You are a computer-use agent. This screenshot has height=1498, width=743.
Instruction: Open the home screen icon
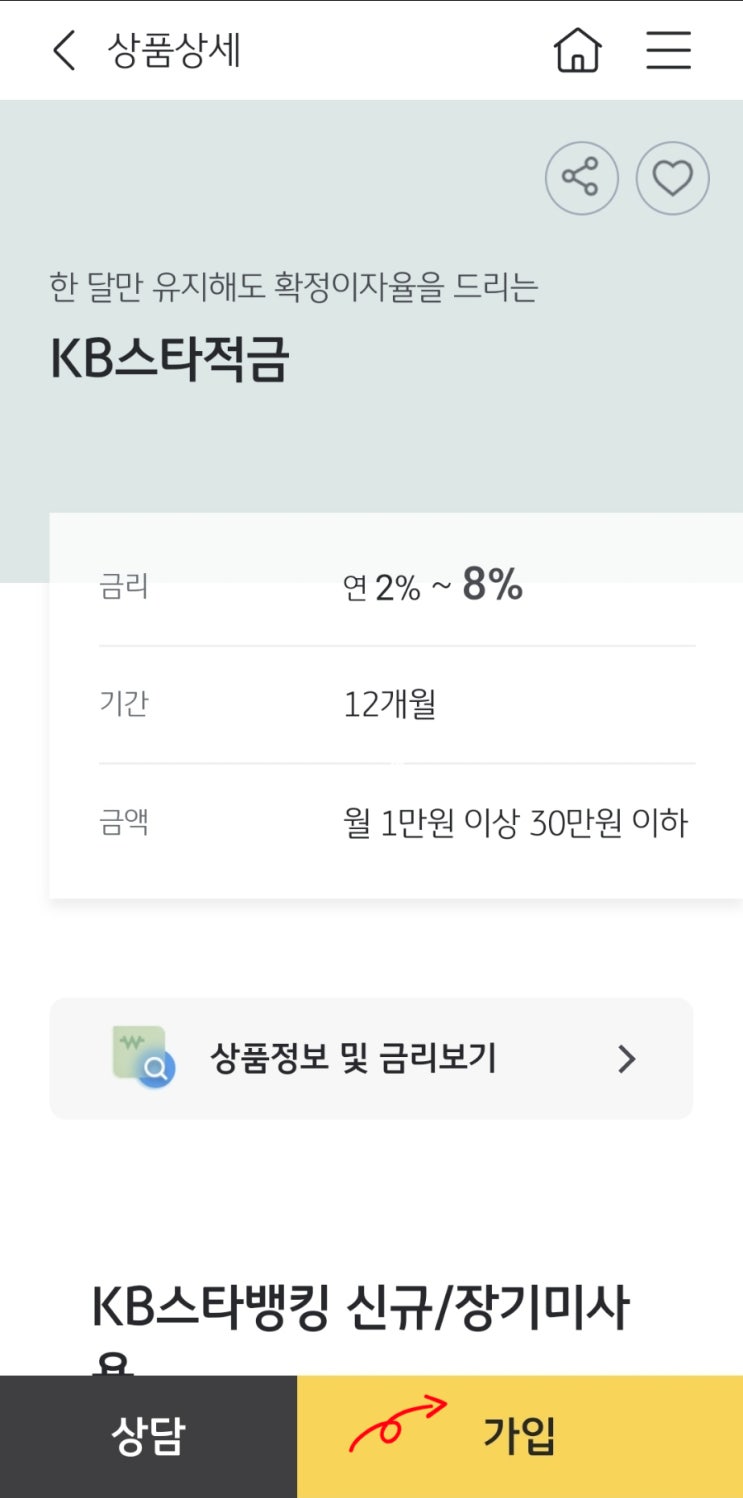[578, 50]
